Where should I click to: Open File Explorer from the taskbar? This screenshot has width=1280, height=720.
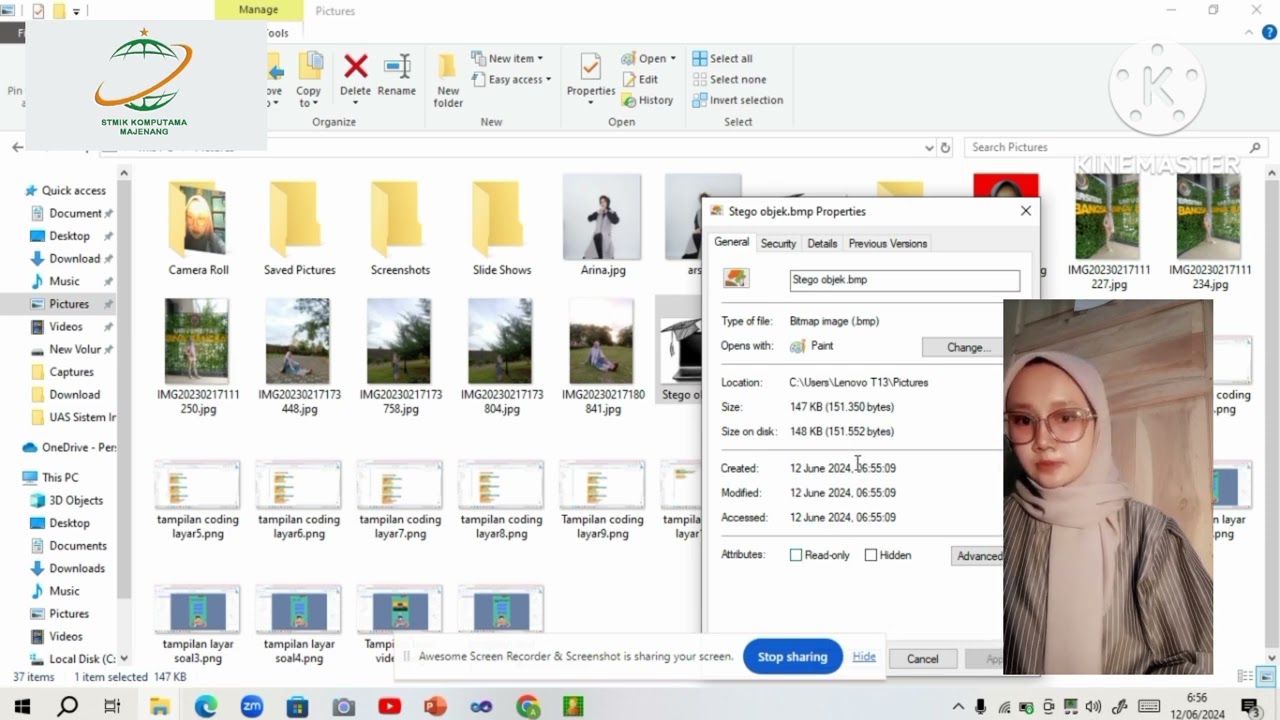point(159,706)
